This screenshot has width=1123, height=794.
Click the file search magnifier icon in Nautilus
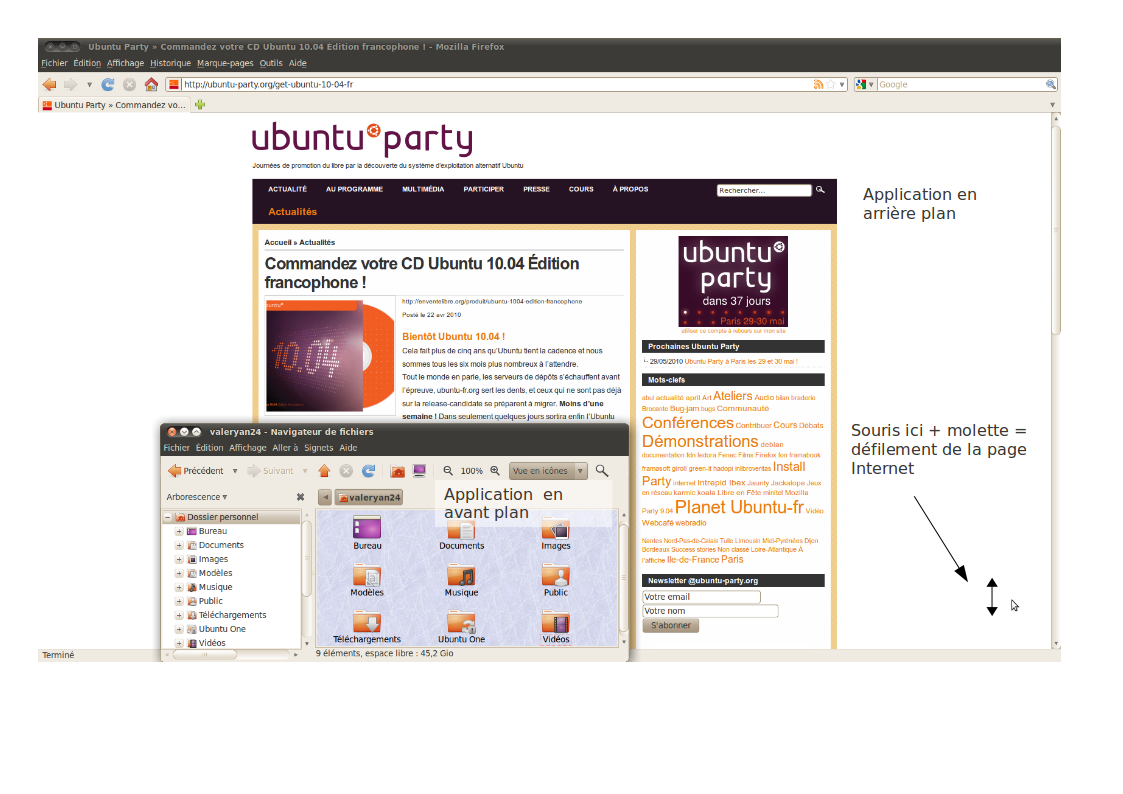pos(601,471)
